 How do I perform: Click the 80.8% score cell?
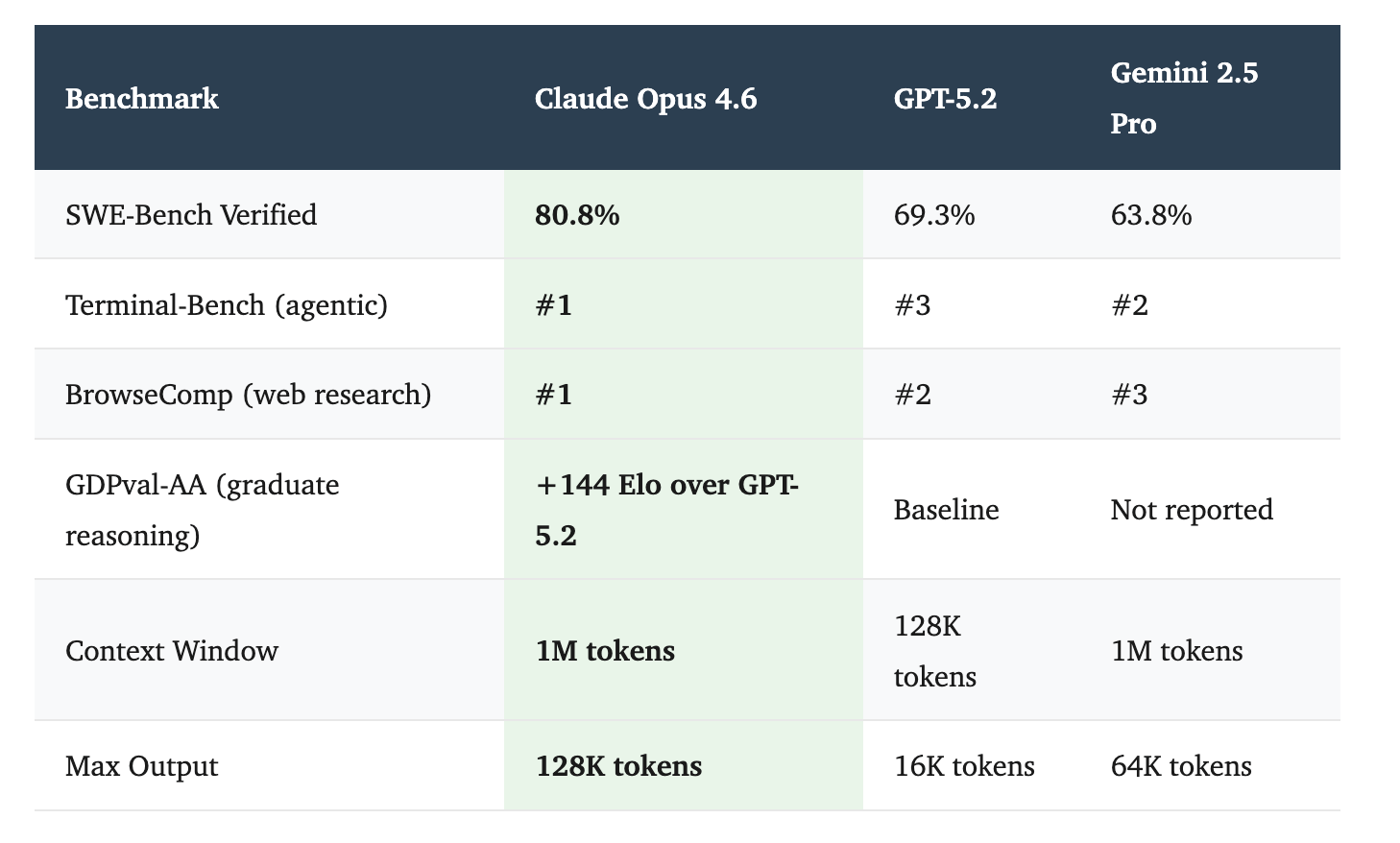(577, 214)
